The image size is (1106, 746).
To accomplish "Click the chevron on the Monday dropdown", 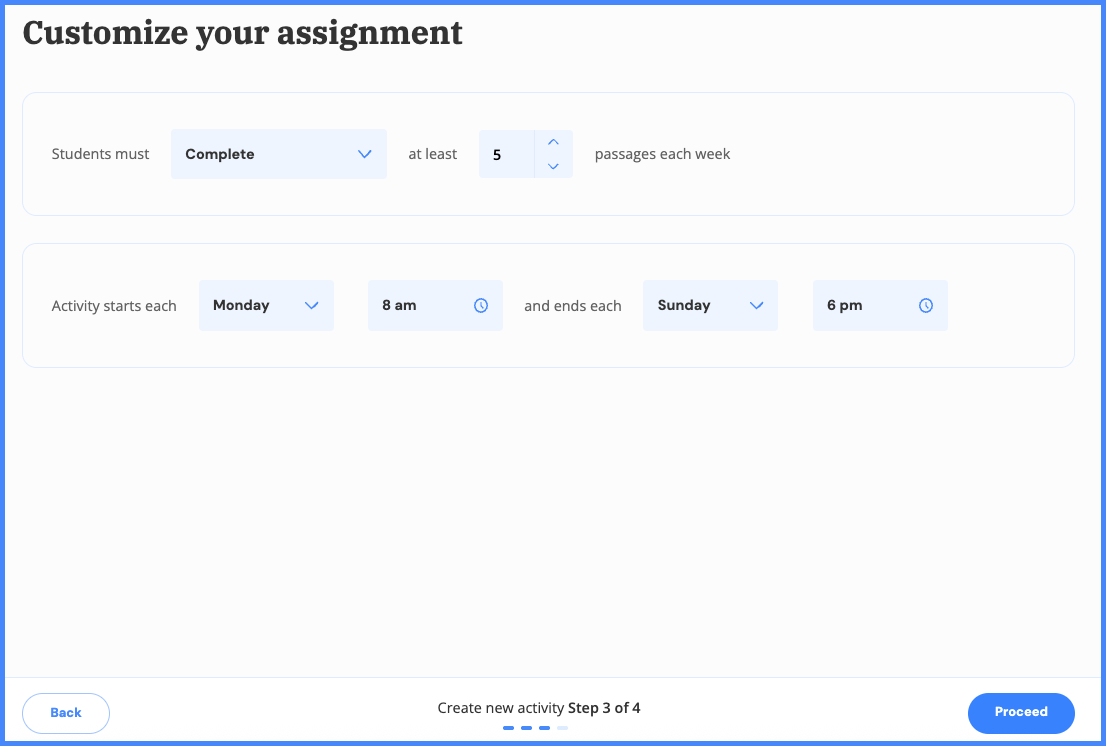I will pyautogui.click(x=313, y=305).
